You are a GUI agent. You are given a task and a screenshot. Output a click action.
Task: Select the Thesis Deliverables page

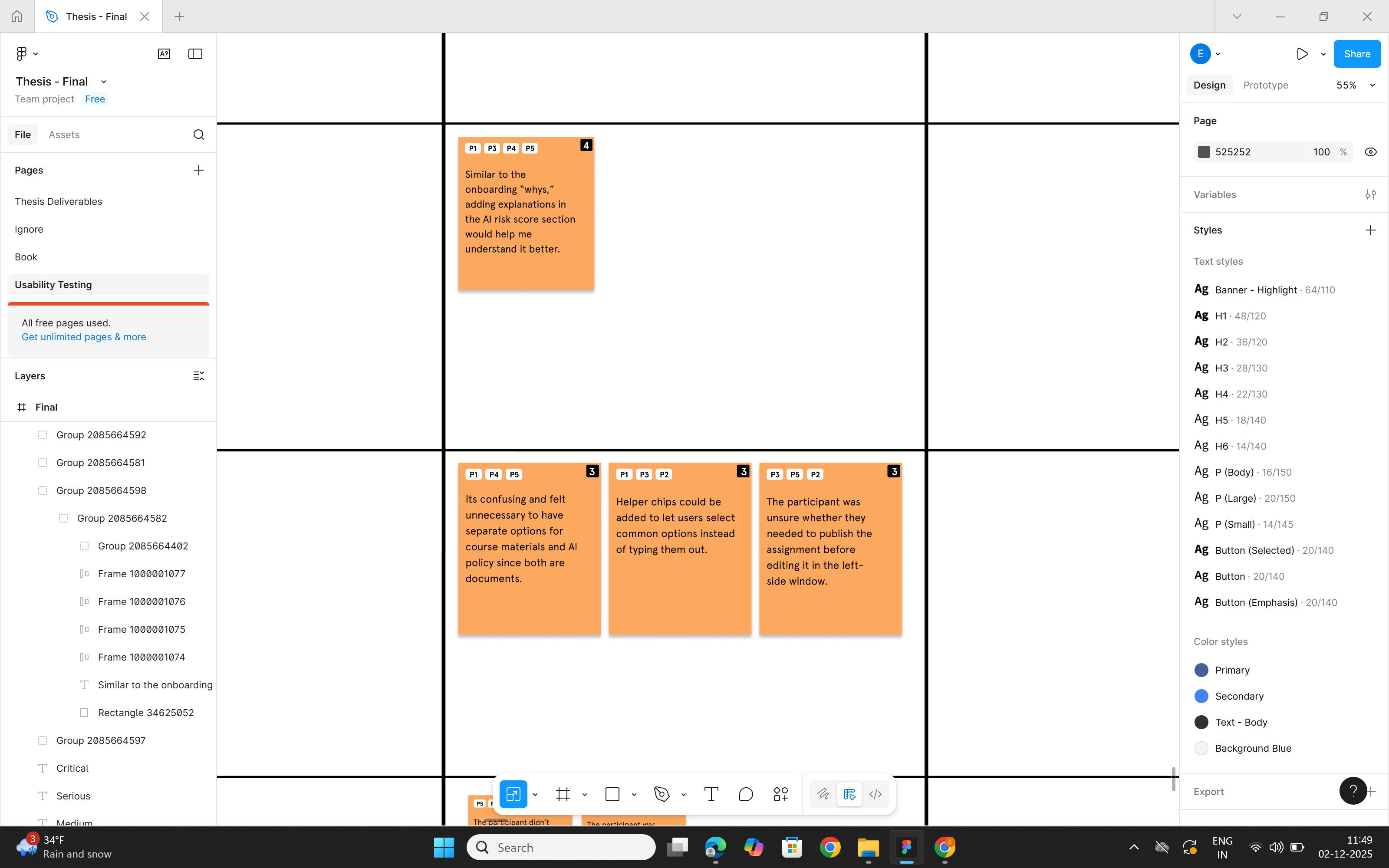(59, 201)
